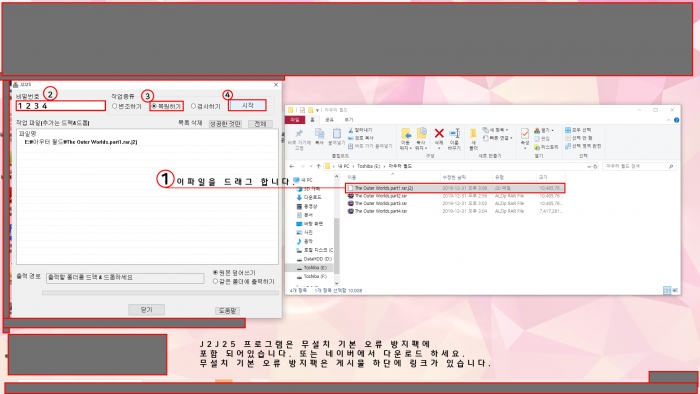This screenshot has width=700, height=394.
Task: Click the forward arrow in Explorer navigation
Action: coord(303,166)
